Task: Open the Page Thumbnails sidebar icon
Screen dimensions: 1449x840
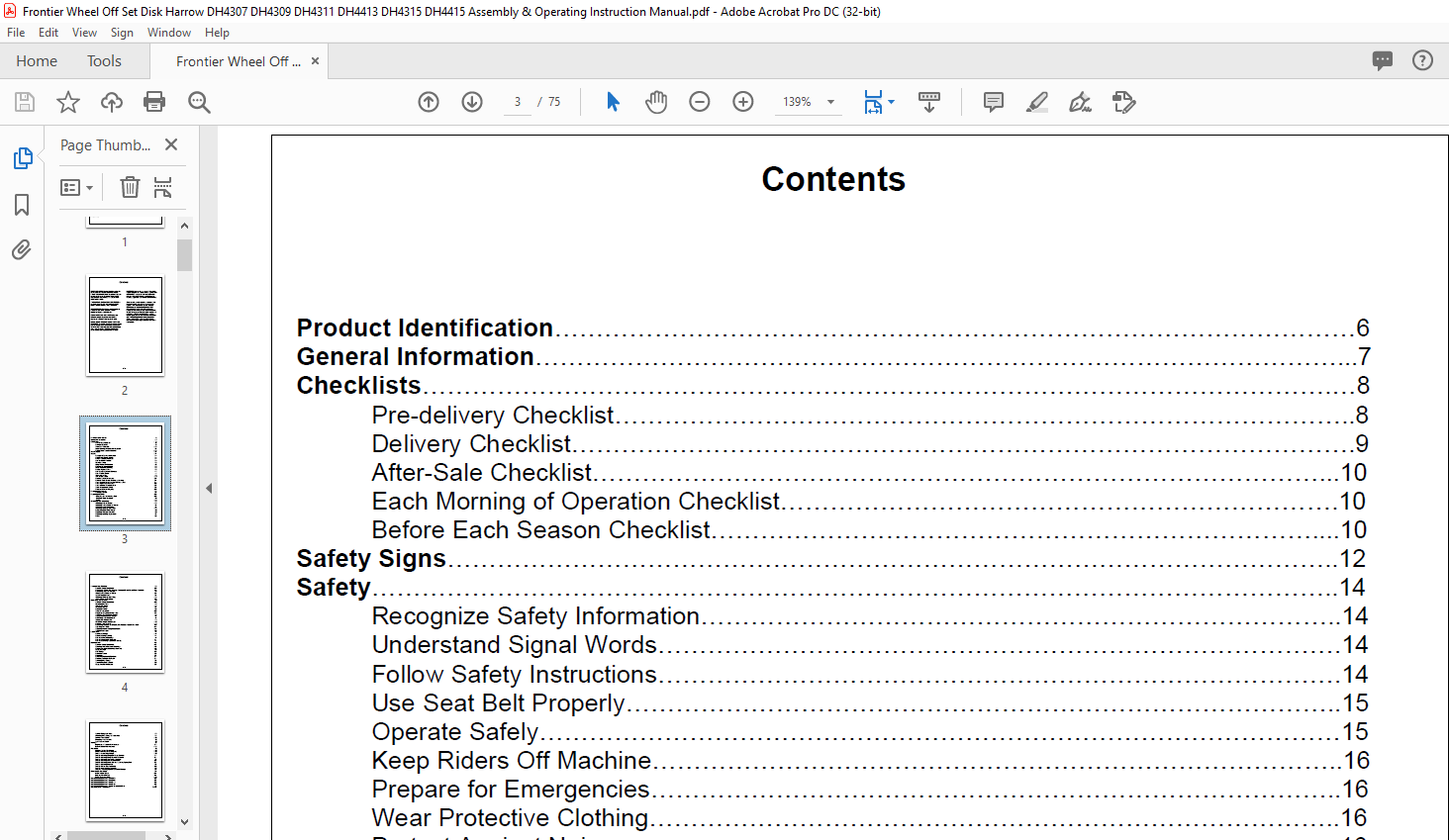Action: (x=23, y=158)
